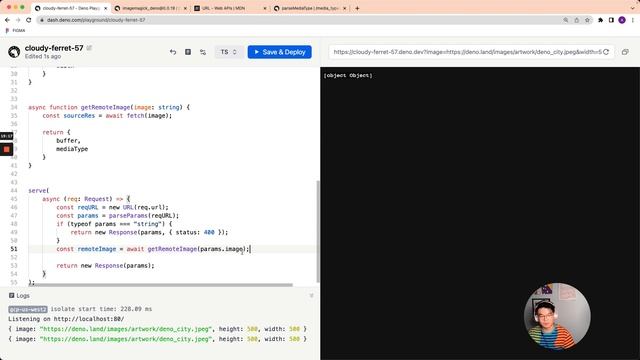This screenshot has width=640, height=360.
Task: Edit the cloudy-ferret-57 project name pencil icon
Action: (x=89, y=48)
